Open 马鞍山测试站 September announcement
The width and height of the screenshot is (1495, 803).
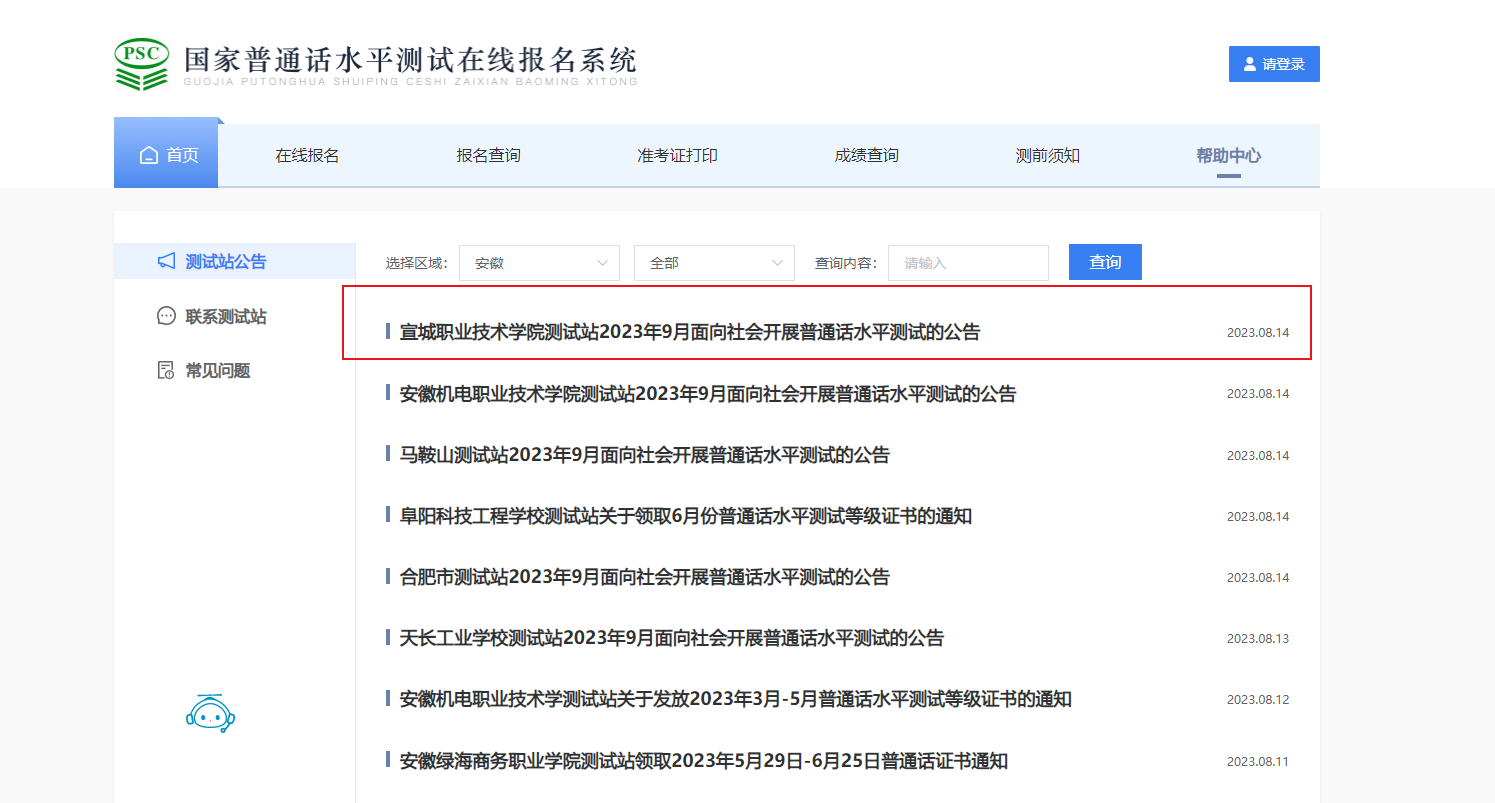point(644,455)
